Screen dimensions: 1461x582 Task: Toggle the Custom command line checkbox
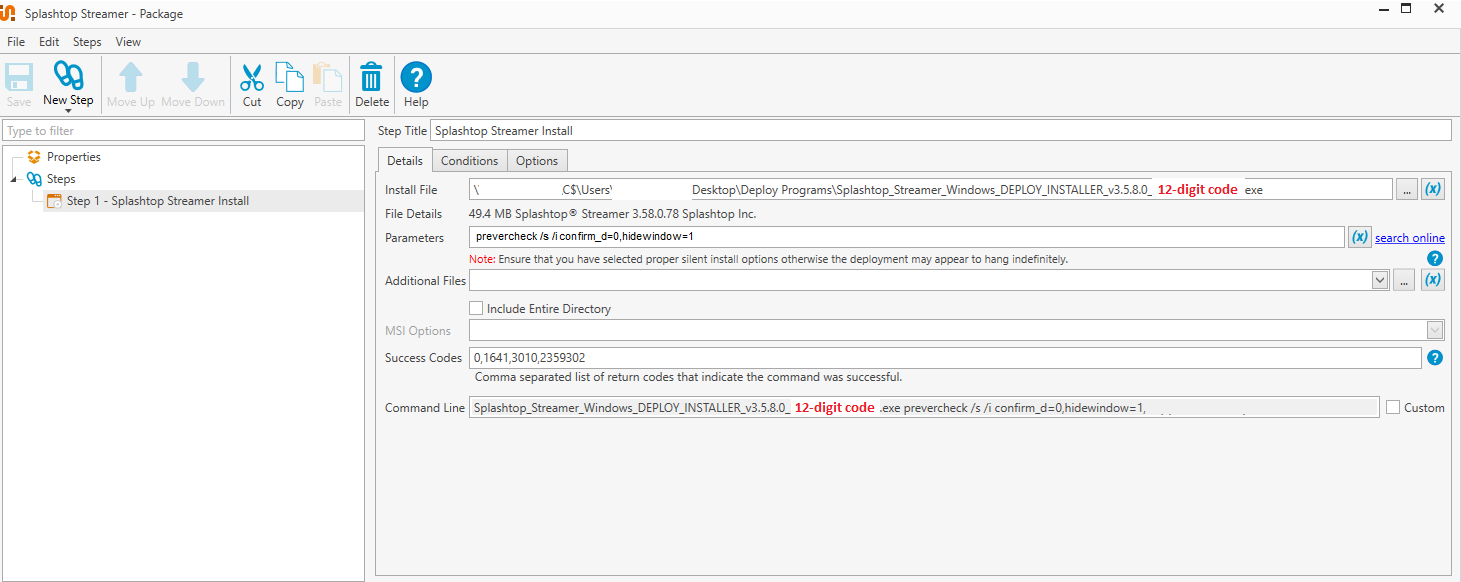1393,407
